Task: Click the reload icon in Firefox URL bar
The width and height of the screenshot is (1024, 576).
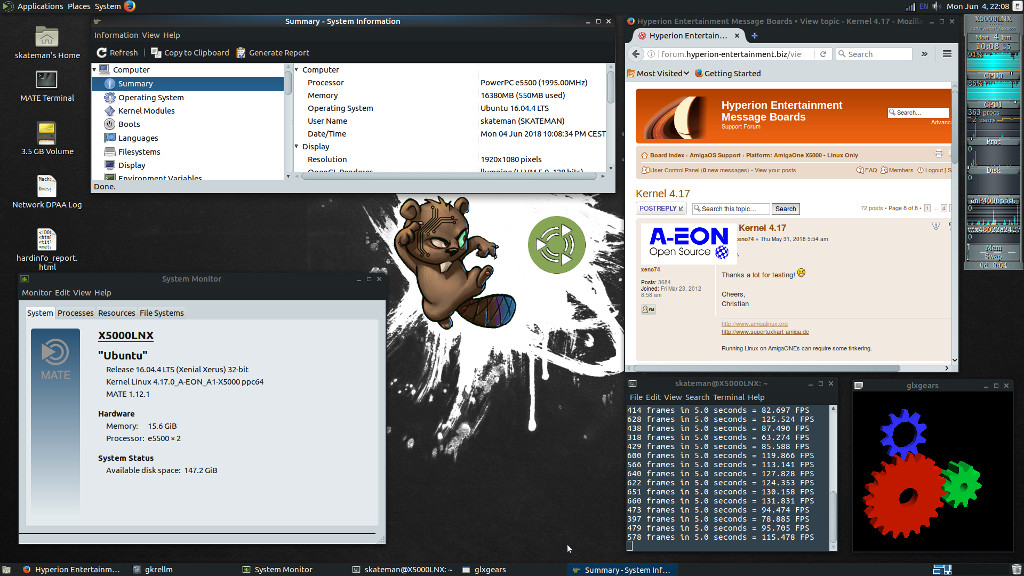Action: 823,54
